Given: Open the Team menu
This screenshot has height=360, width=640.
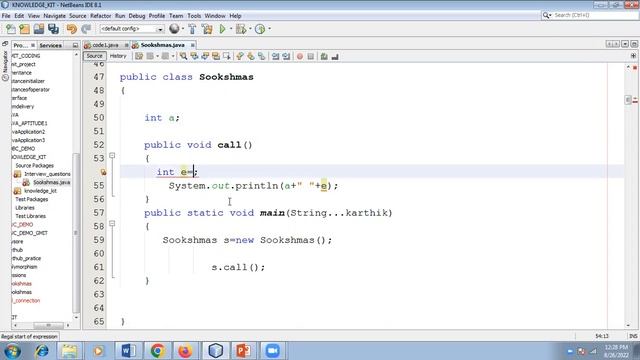Looking at the screenshot, I should tap(176, 16).
